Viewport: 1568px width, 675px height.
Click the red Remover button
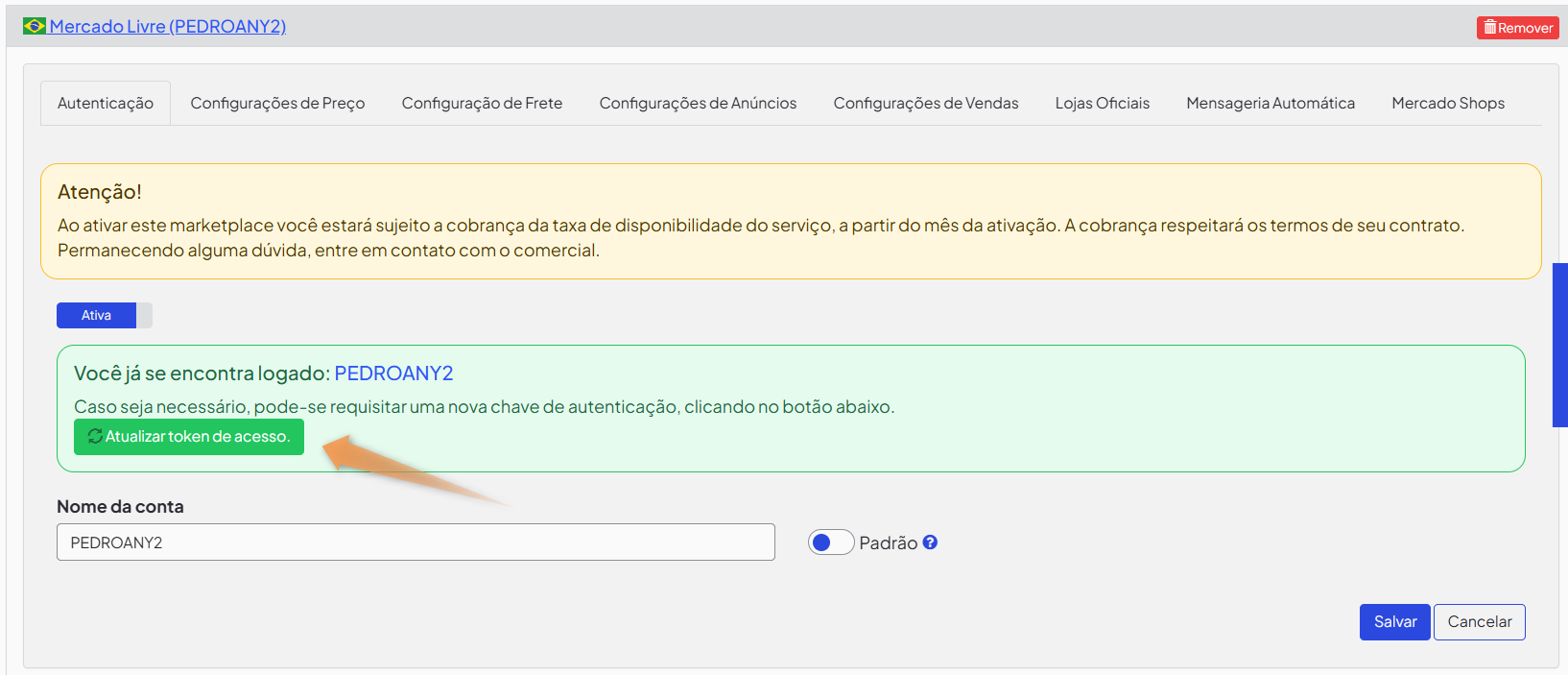(x=1517, y=28)
